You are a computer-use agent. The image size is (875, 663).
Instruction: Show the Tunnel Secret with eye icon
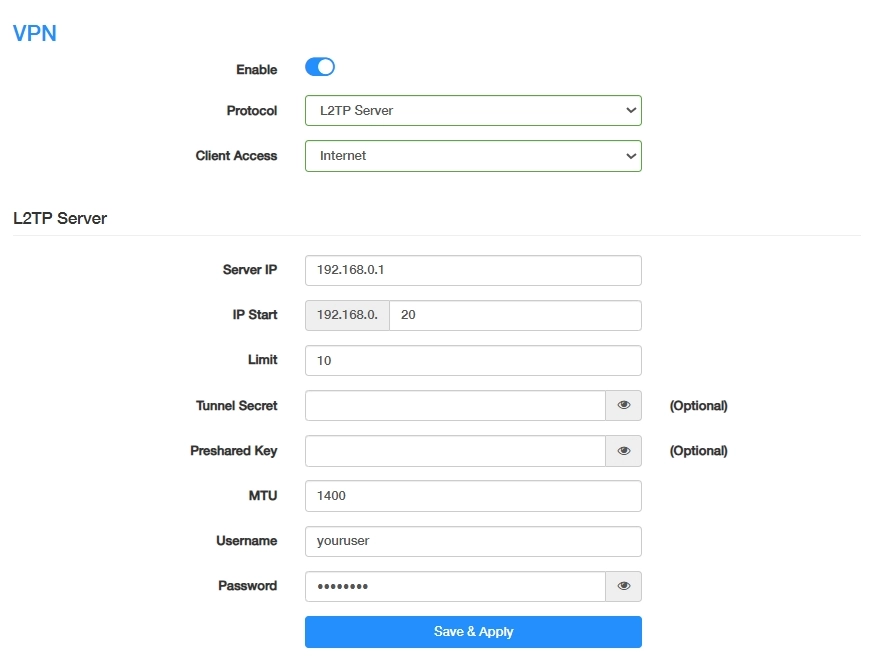click(x=623, y=406)
